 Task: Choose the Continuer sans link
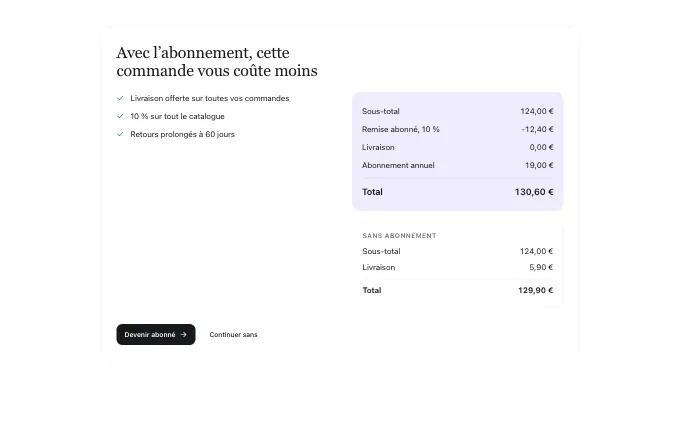coord(233,334)
